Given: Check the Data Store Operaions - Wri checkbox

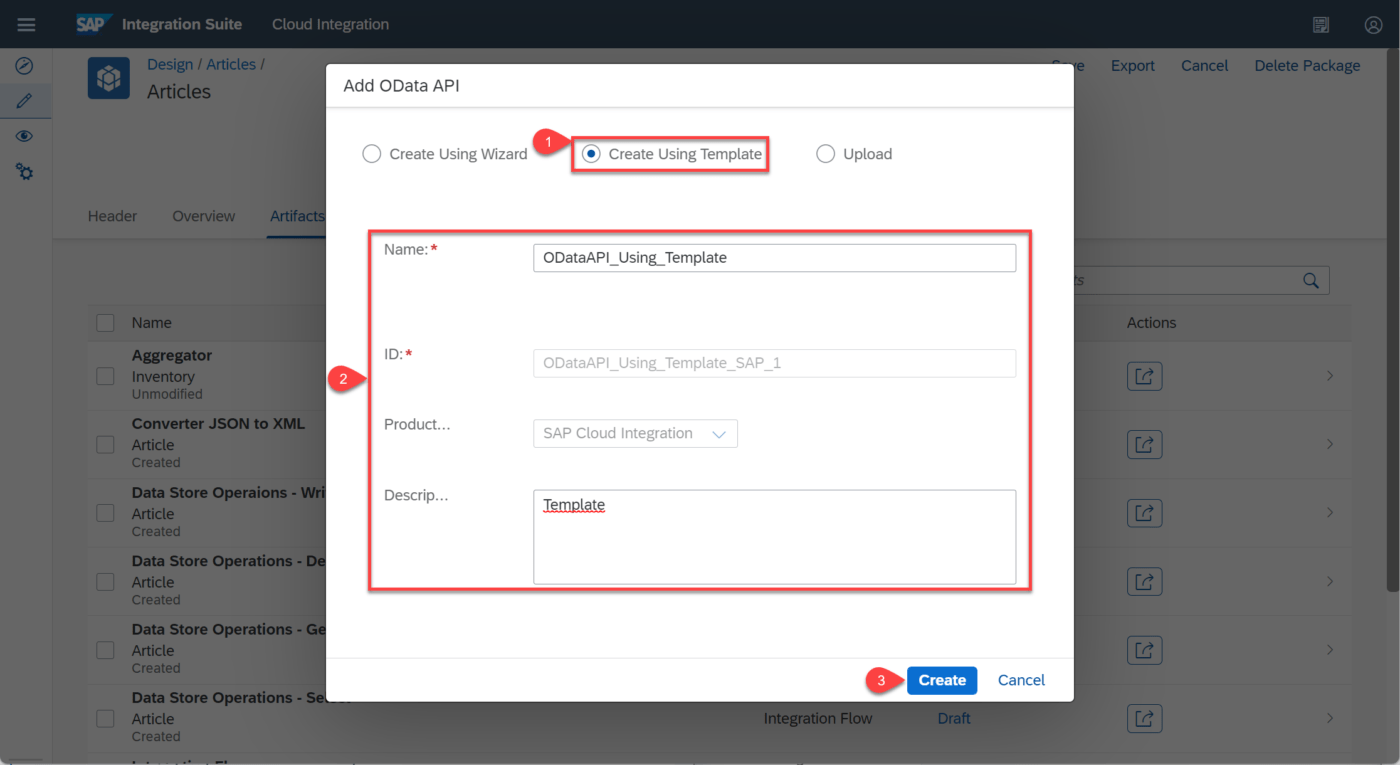Looking at the screenshot, I should point(105,513).
